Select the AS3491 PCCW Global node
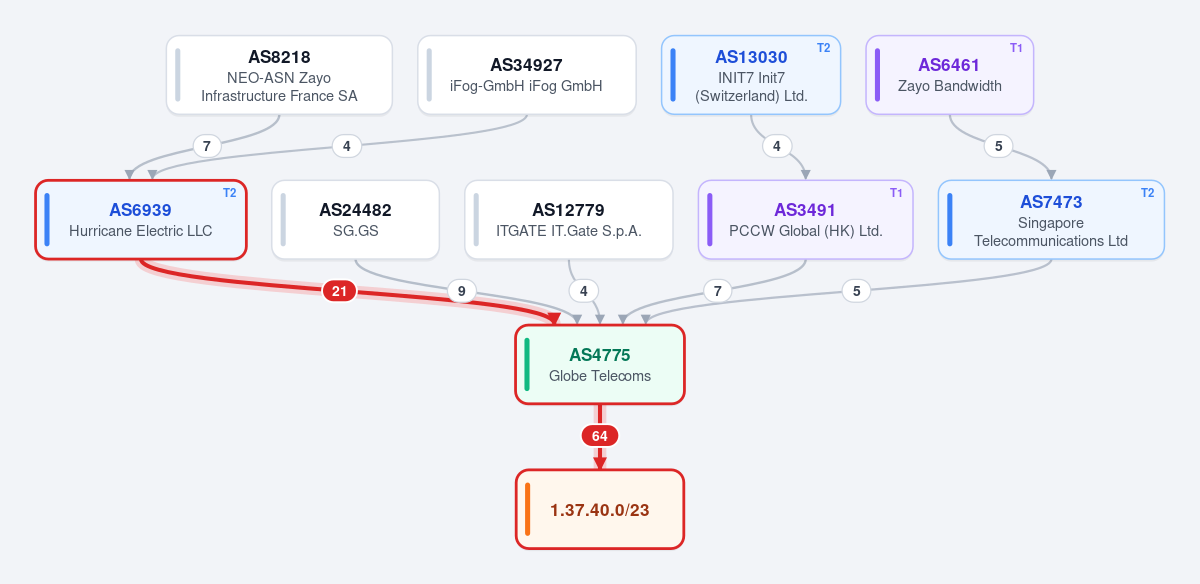The width and height of the screenshot is (1200, 584). (806, 220)
